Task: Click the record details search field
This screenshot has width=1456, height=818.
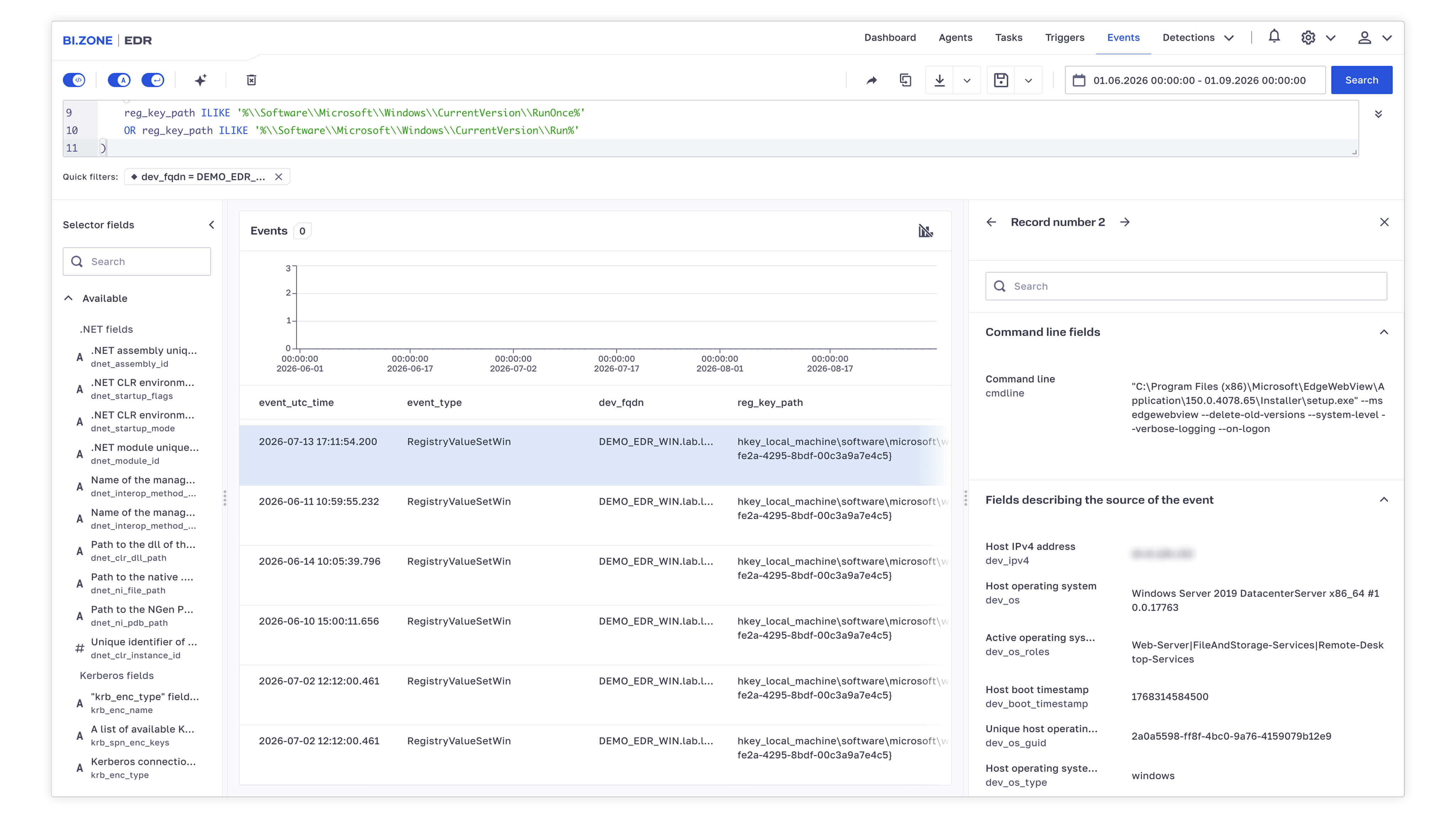Action: click(1186, 286)
